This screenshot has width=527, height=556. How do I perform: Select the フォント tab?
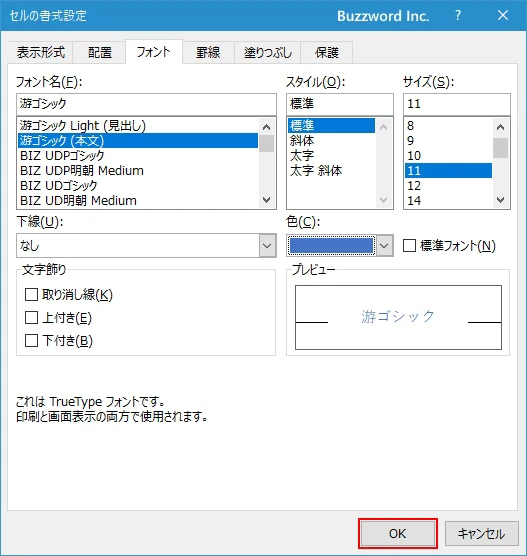tap(154, 52)
